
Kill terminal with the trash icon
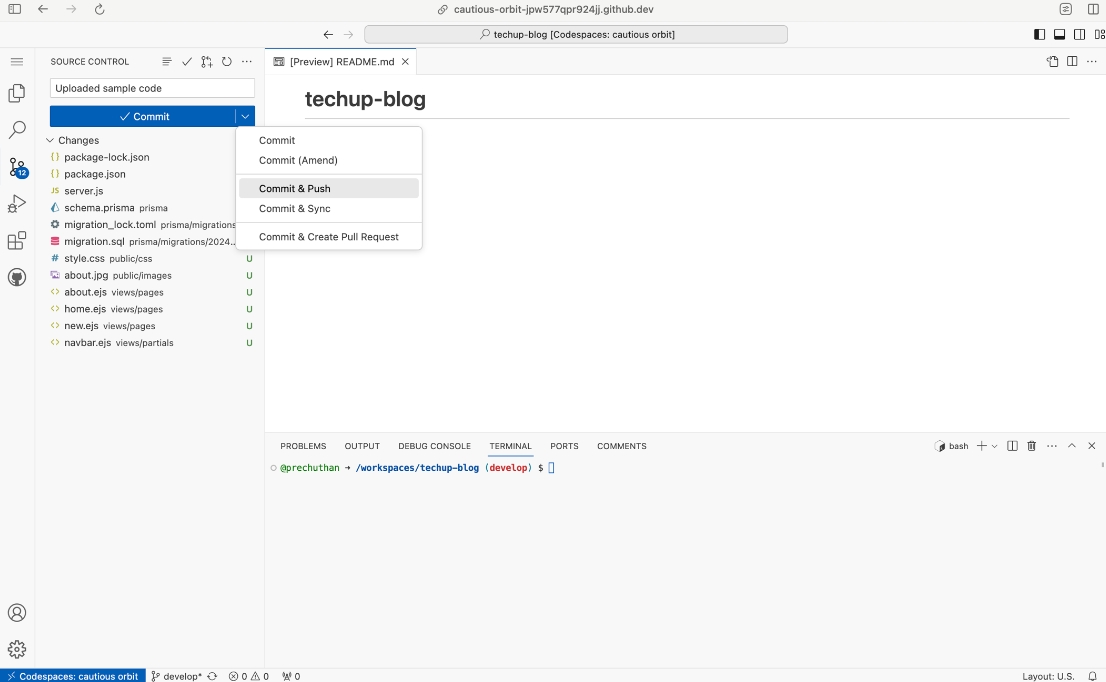coord(1032,446)
